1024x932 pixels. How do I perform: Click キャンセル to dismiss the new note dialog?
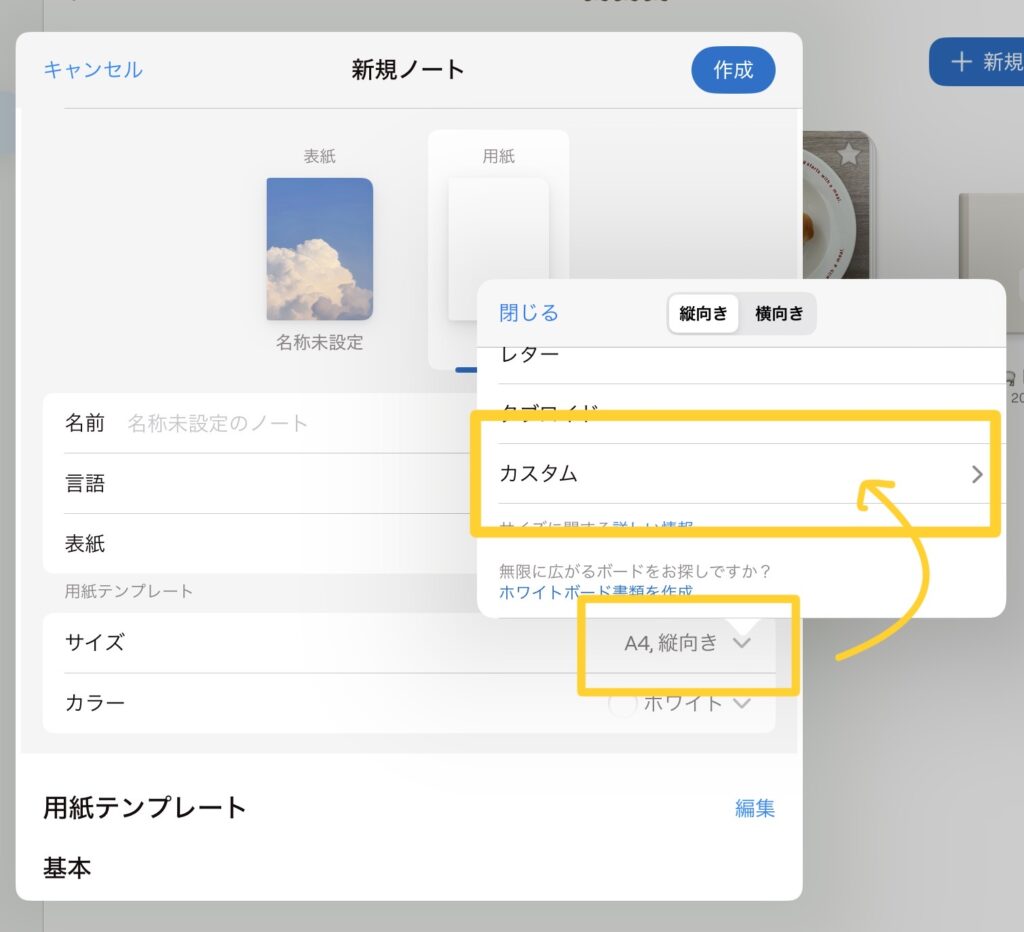[93, 69]
